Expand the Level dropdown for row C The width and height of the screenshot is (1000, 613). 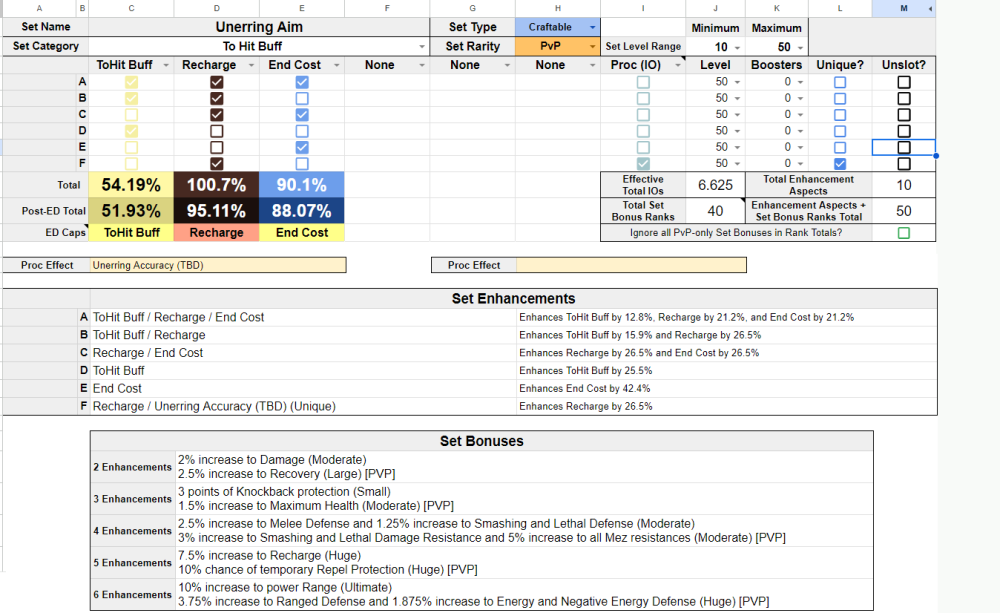coord(738,115)
